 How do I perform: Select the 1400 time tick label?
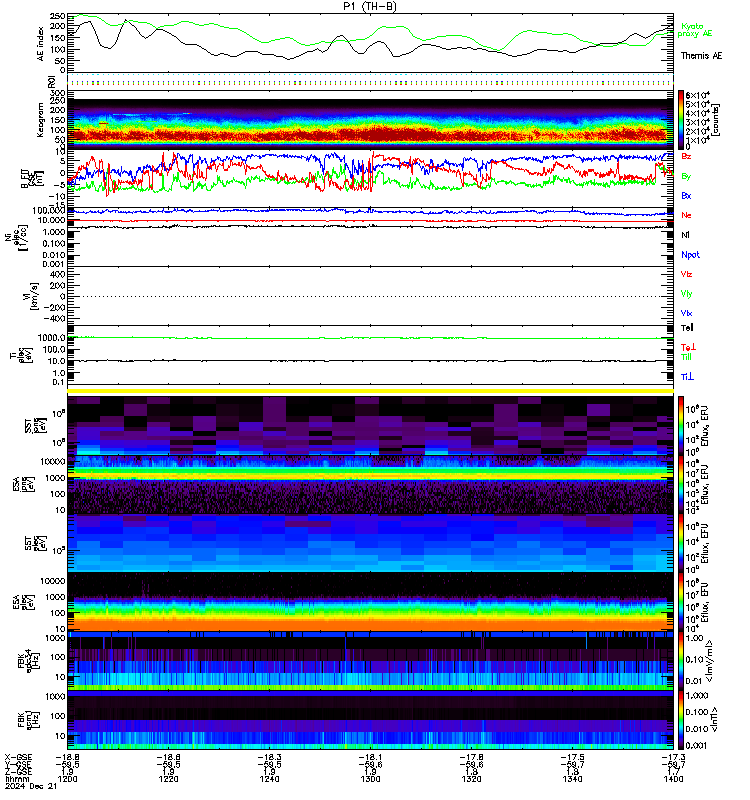[x=673, y=779]
